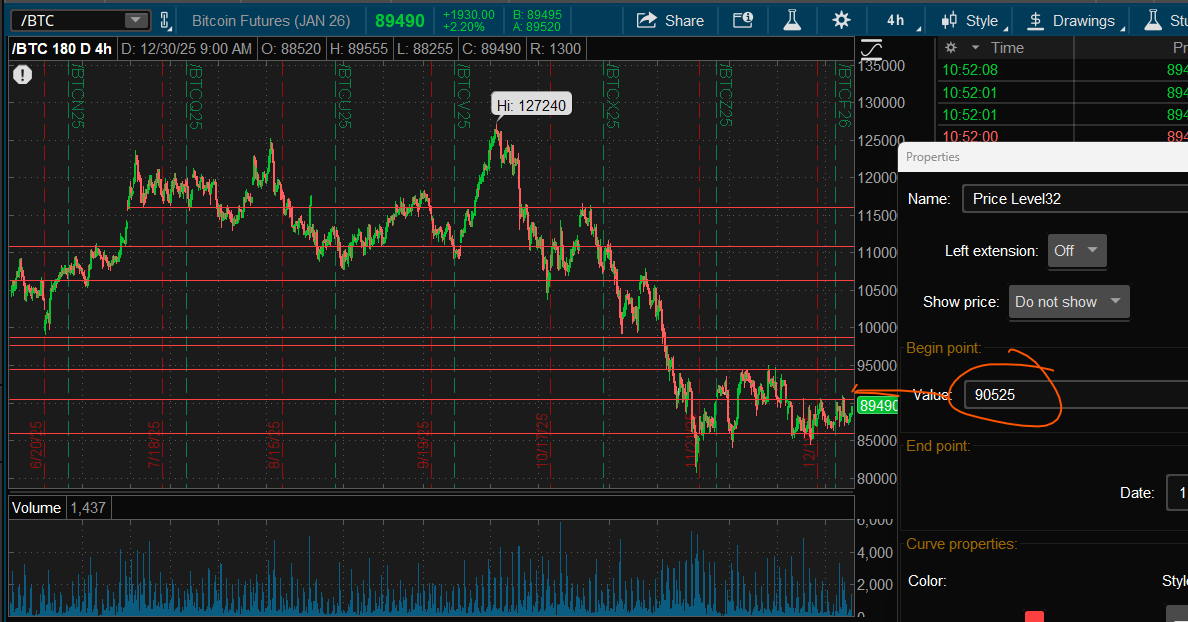Click the R: 1300 range value
This screenshot has height=622, width=1188.
[x=555, y=49]
